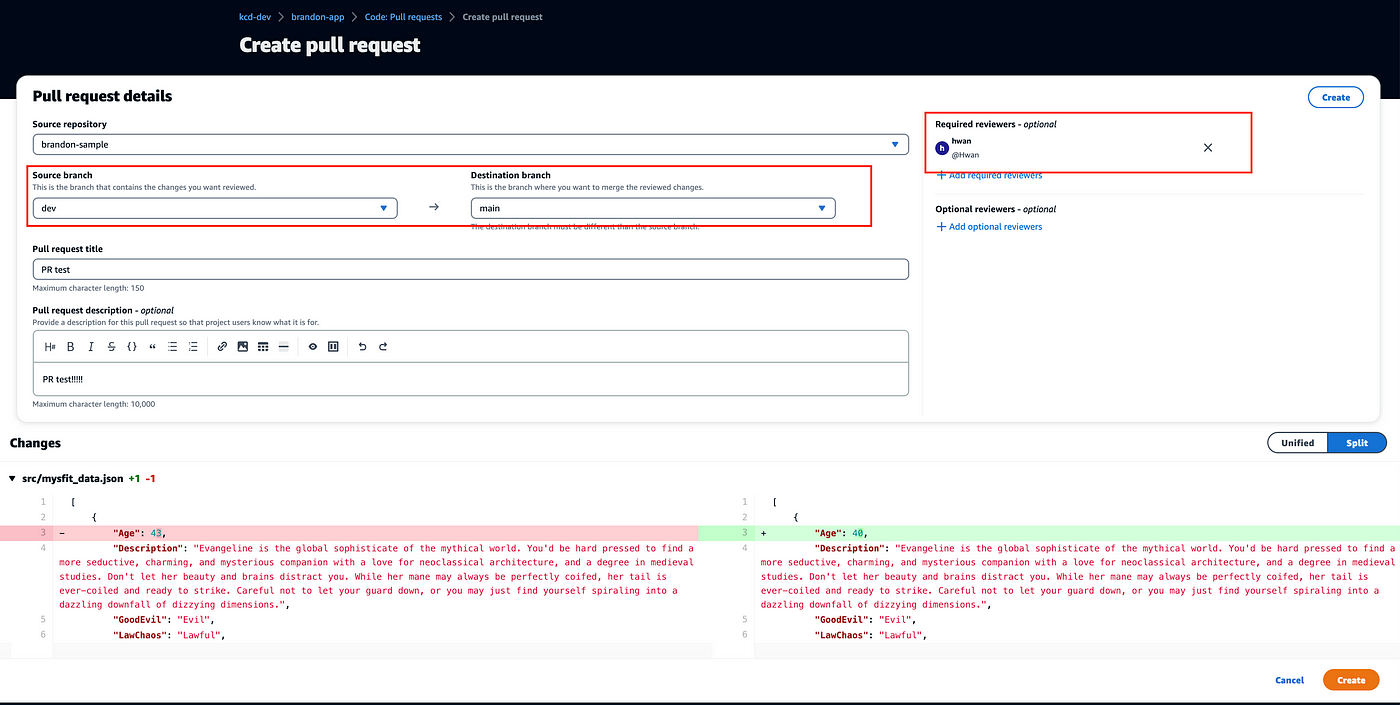1400x705 pixels.
Task: Insert a bulleted list
Action: tap(173, 347)
